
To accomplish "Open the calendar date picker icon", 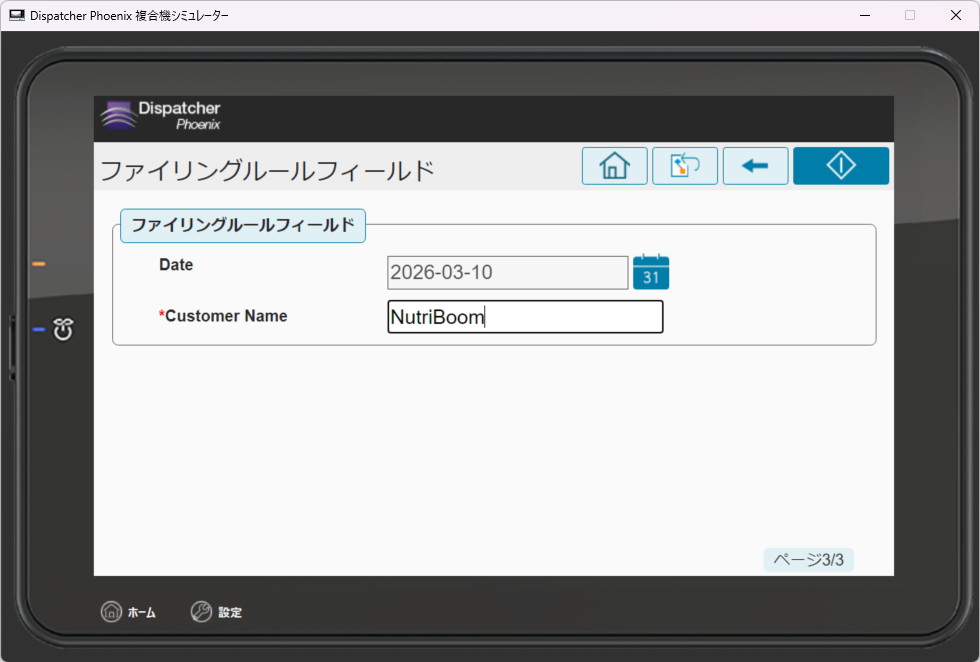I will (651, 272).
